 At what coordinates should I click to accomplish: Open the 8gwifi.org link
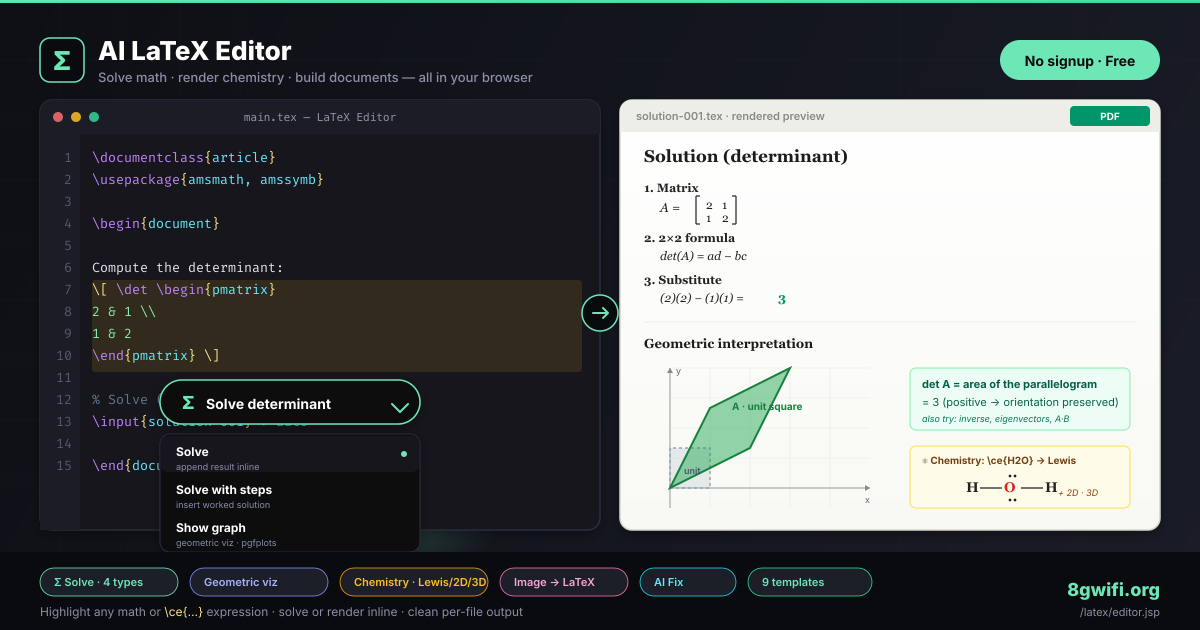coord(1113,590)
